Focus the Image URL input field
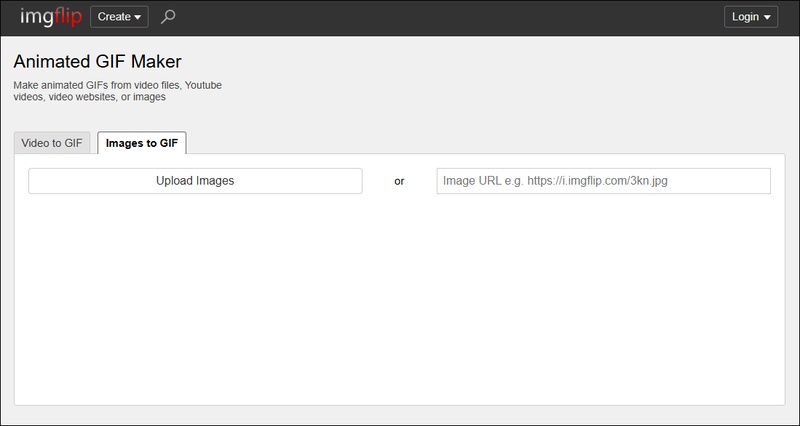The width and height of the screenshot is (800, 426). tap(603, 181)
